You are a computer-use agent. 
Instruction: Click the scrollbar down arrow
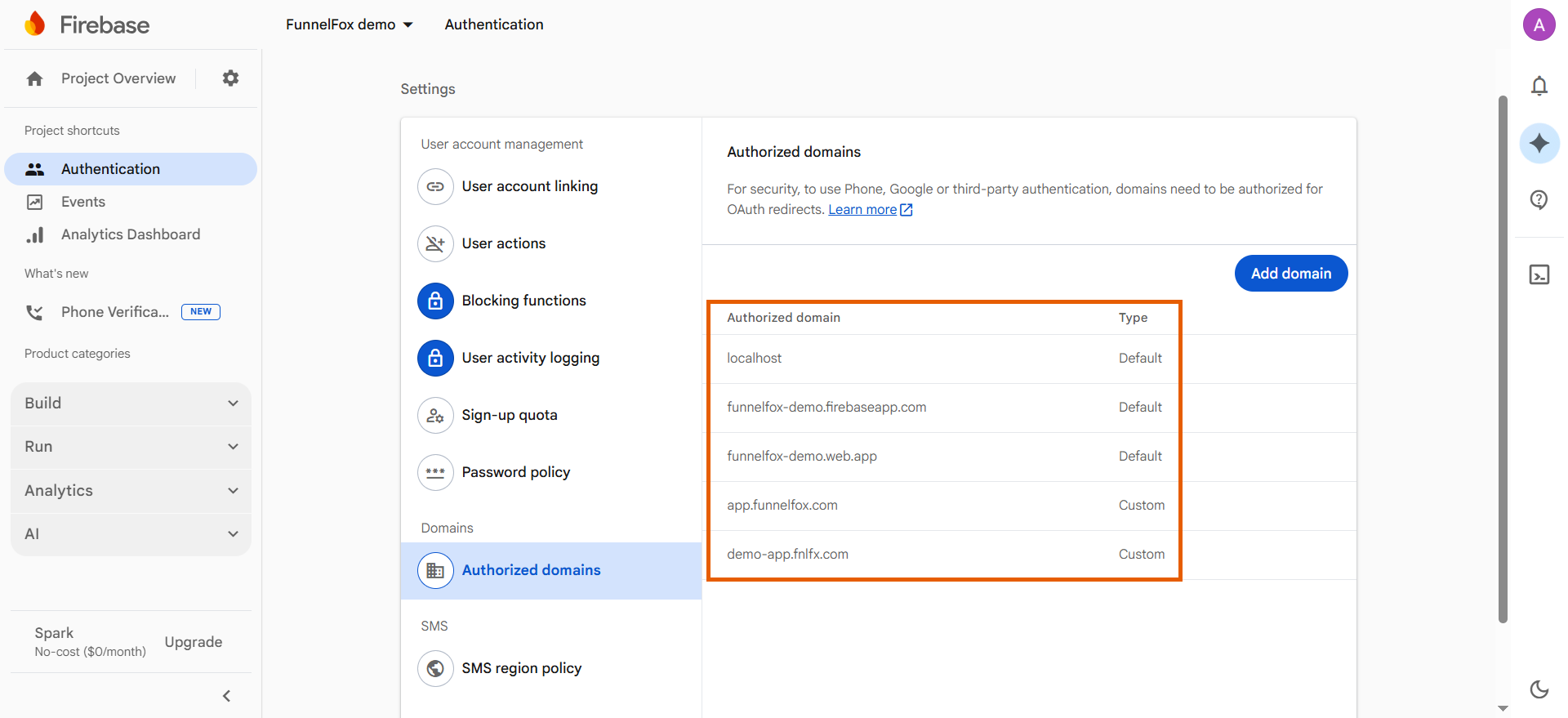coord(1503,708)
